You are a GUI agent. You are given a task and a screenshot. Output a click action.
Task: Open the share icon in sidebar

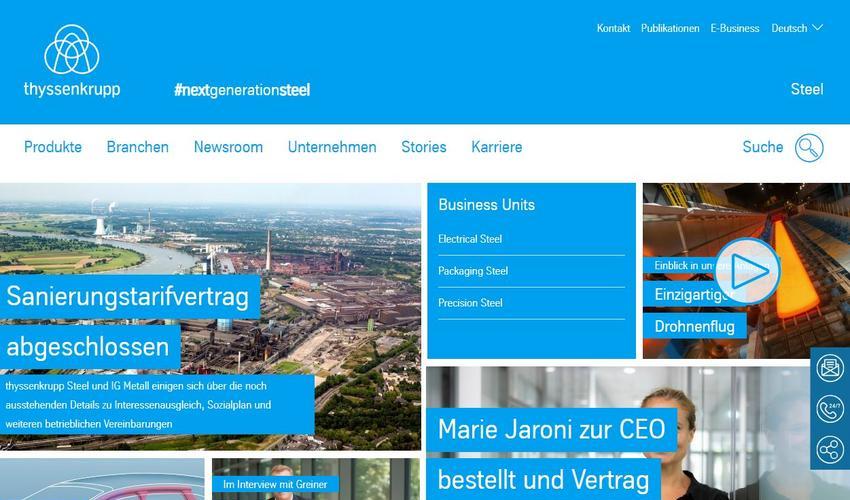pos(830,450)
